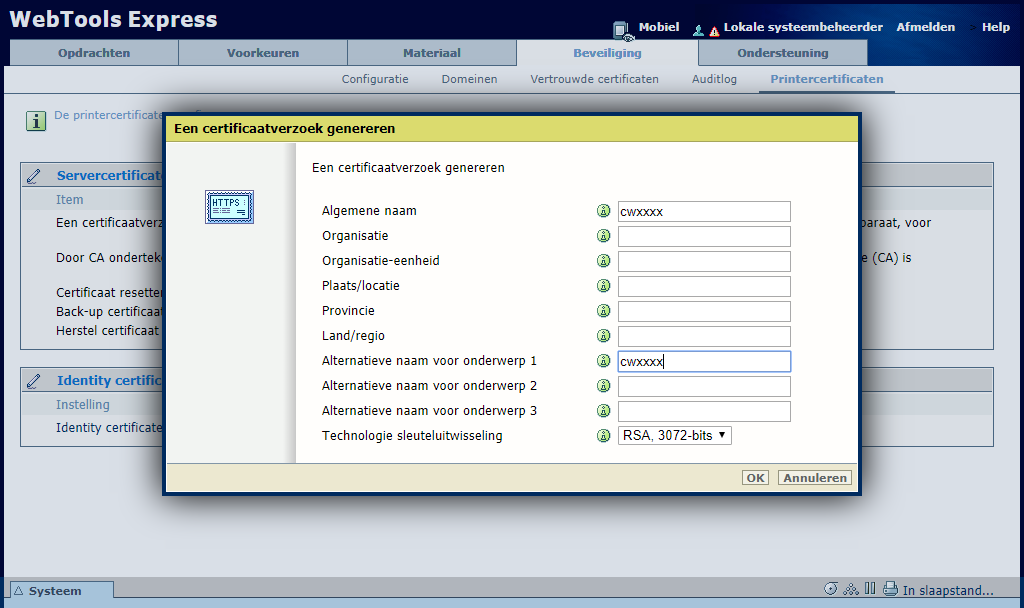Open the Ondersteuning tab

click(782, 53)
